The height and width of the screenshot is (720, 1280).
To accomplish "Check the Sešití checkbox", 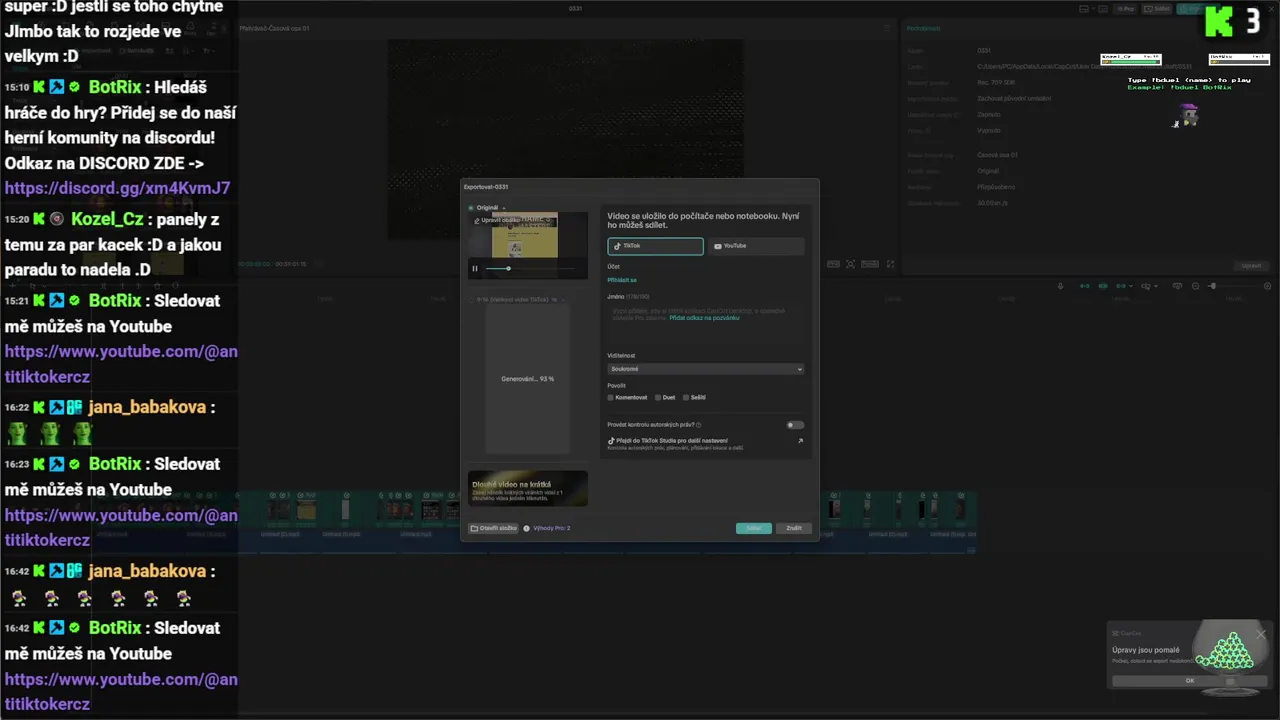I will click(x=686, y=398).
